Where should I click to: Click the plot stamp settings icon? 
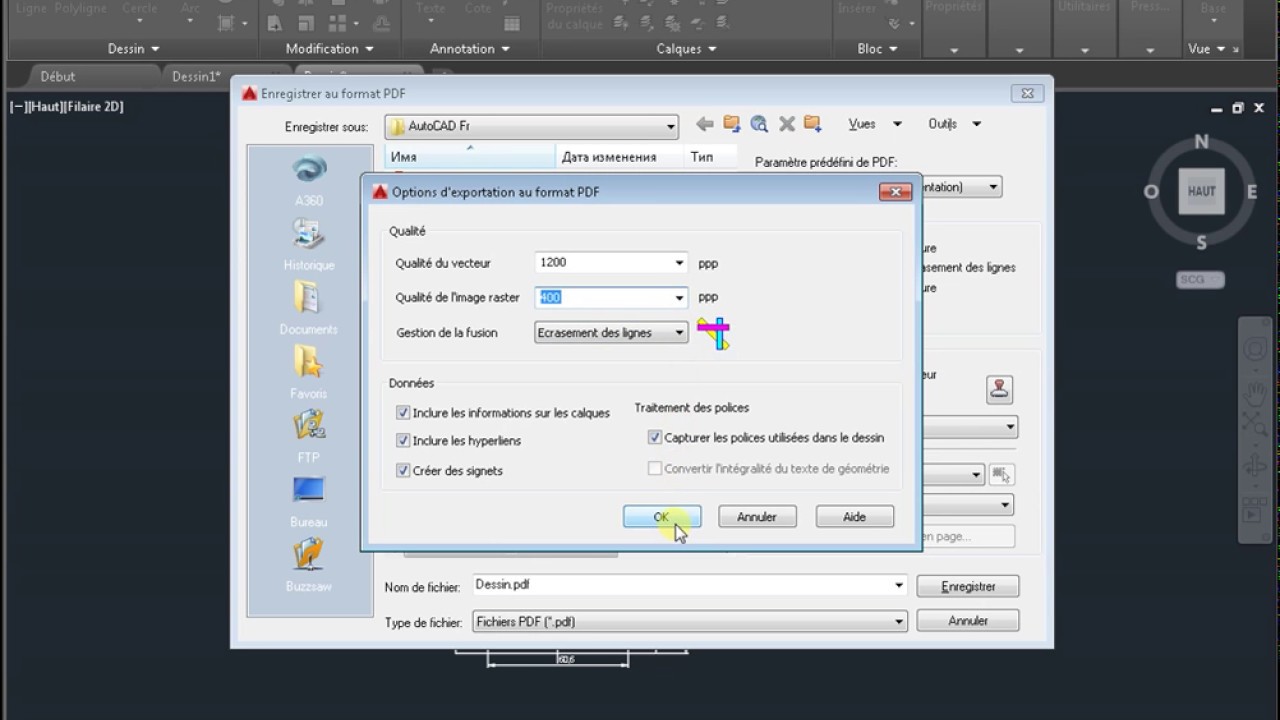[1000, 389]
